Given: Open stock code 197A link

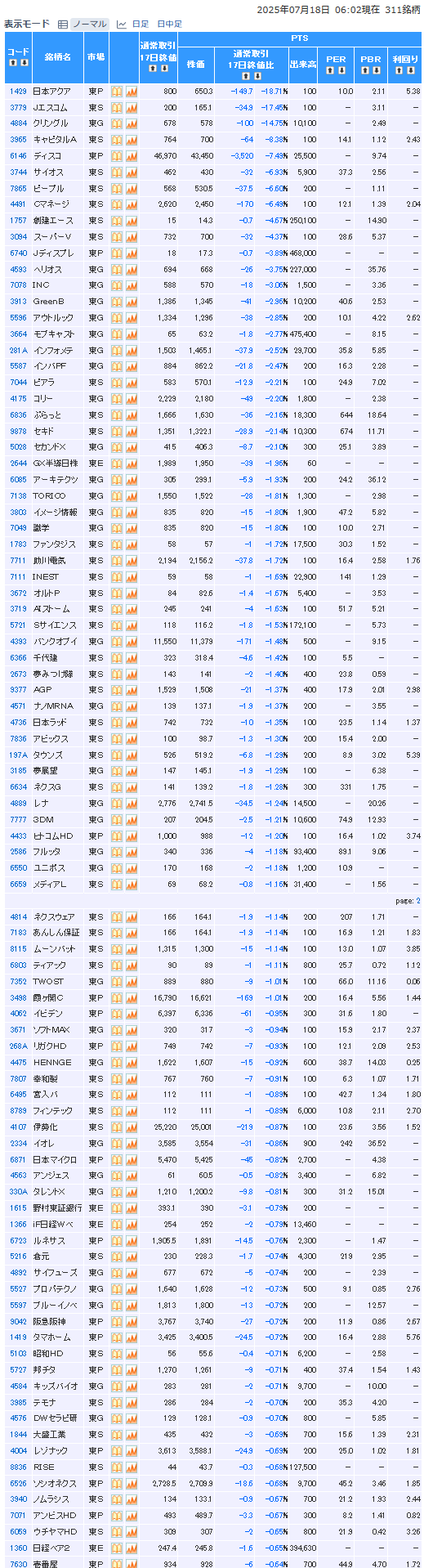Looking at the screenshot, I should click(18, 755).
